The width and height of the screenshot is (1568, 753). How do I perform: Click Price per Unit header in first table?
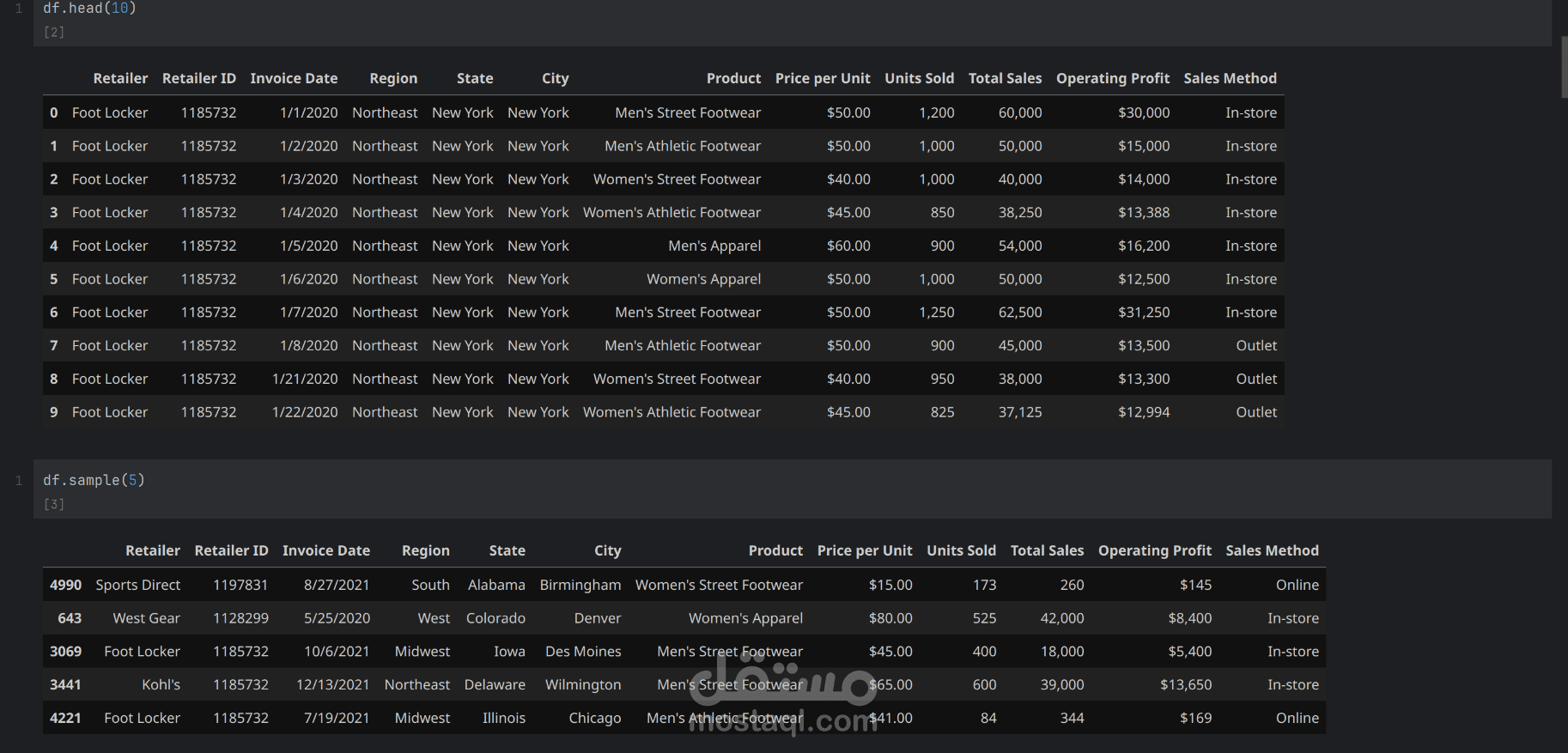coord(823,78)
